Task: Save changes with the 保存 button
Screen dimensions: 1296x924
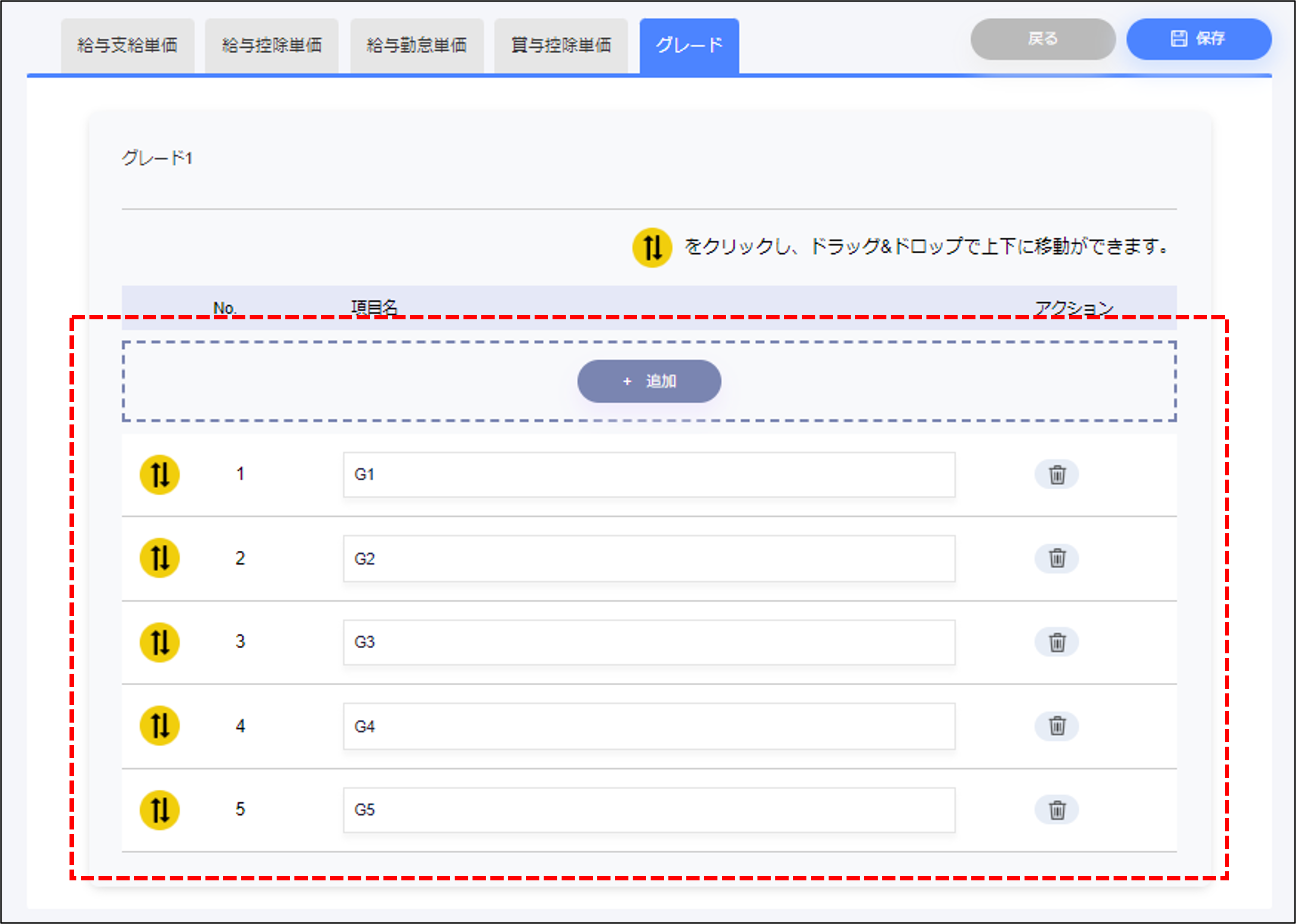Action: [1199, 39]
